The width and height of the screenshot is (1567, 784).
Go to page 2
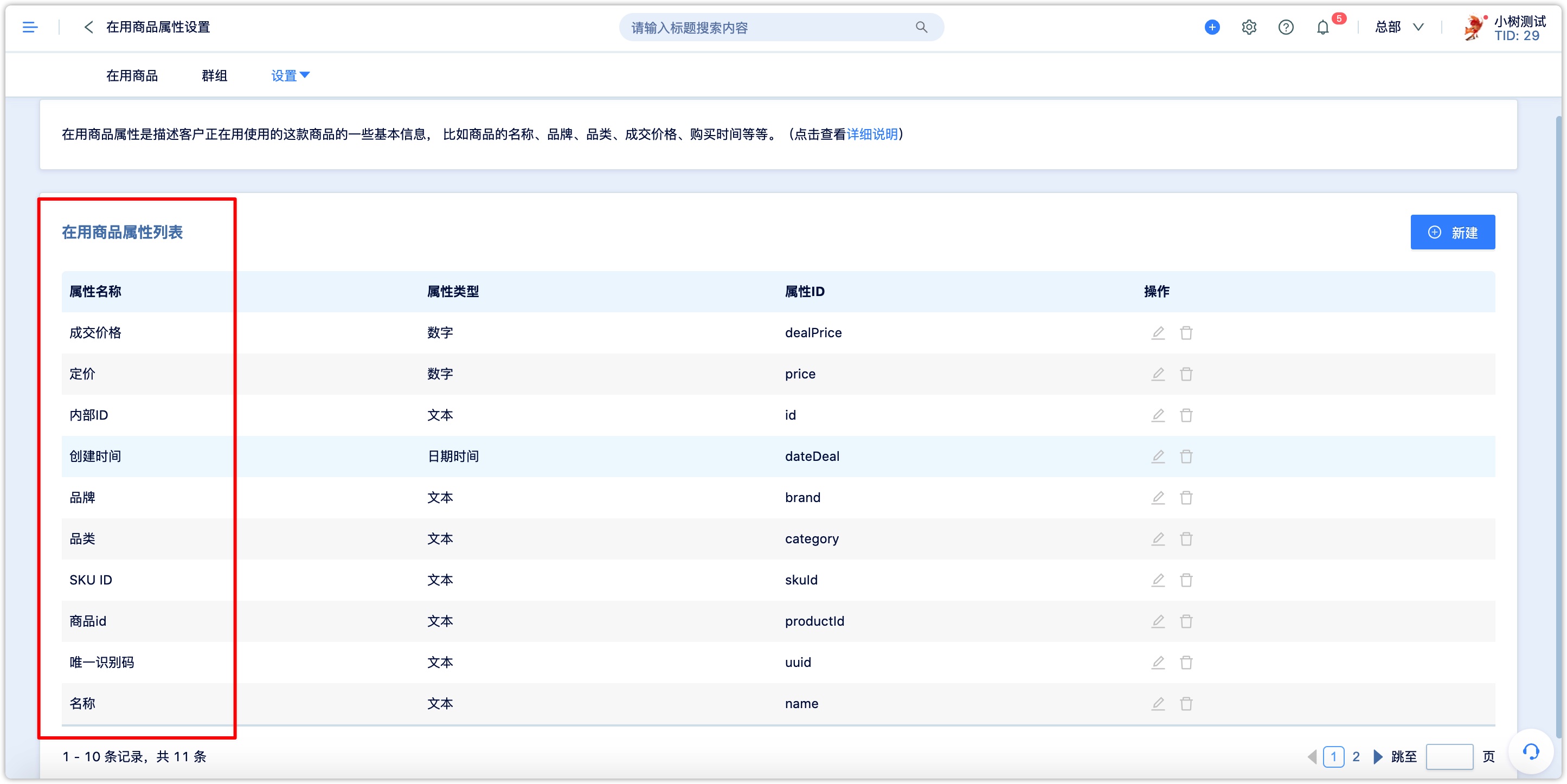click(x=1356, y=757)
